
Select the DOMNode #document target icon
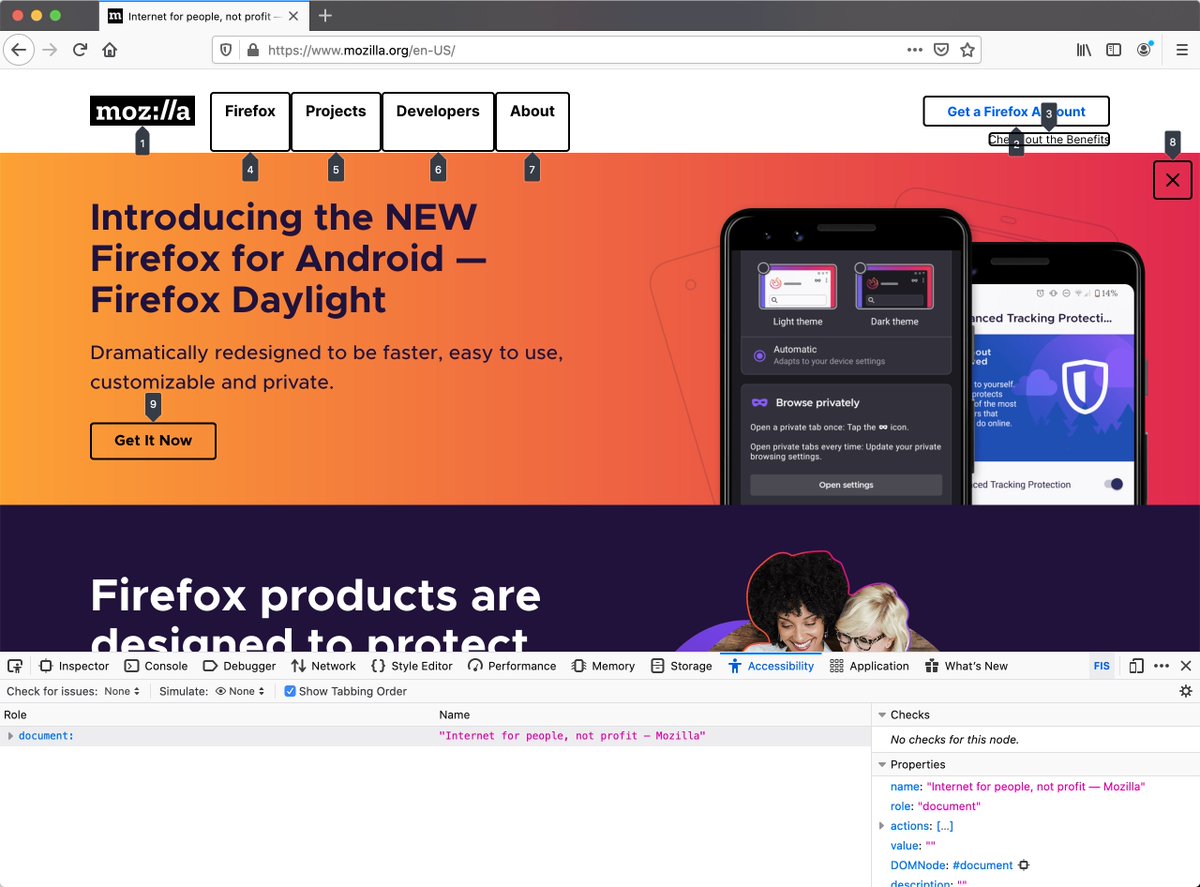(x=1024, y=865)
